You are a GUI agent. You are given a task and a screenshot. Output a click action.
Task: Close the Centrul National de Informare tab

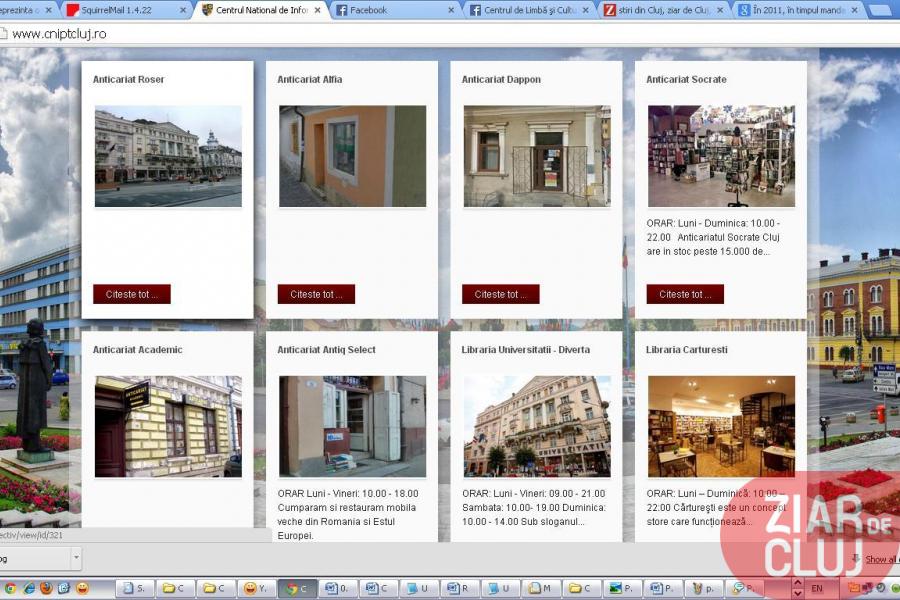pyautogui.click(x=317, y=10)
